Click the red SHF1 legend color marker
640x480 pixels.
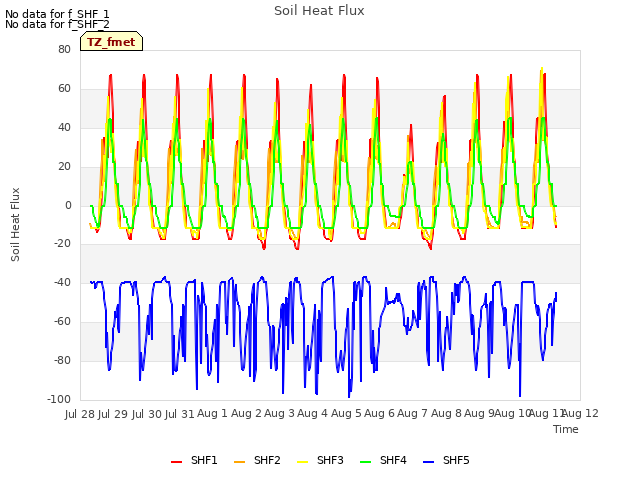(176, 462)
